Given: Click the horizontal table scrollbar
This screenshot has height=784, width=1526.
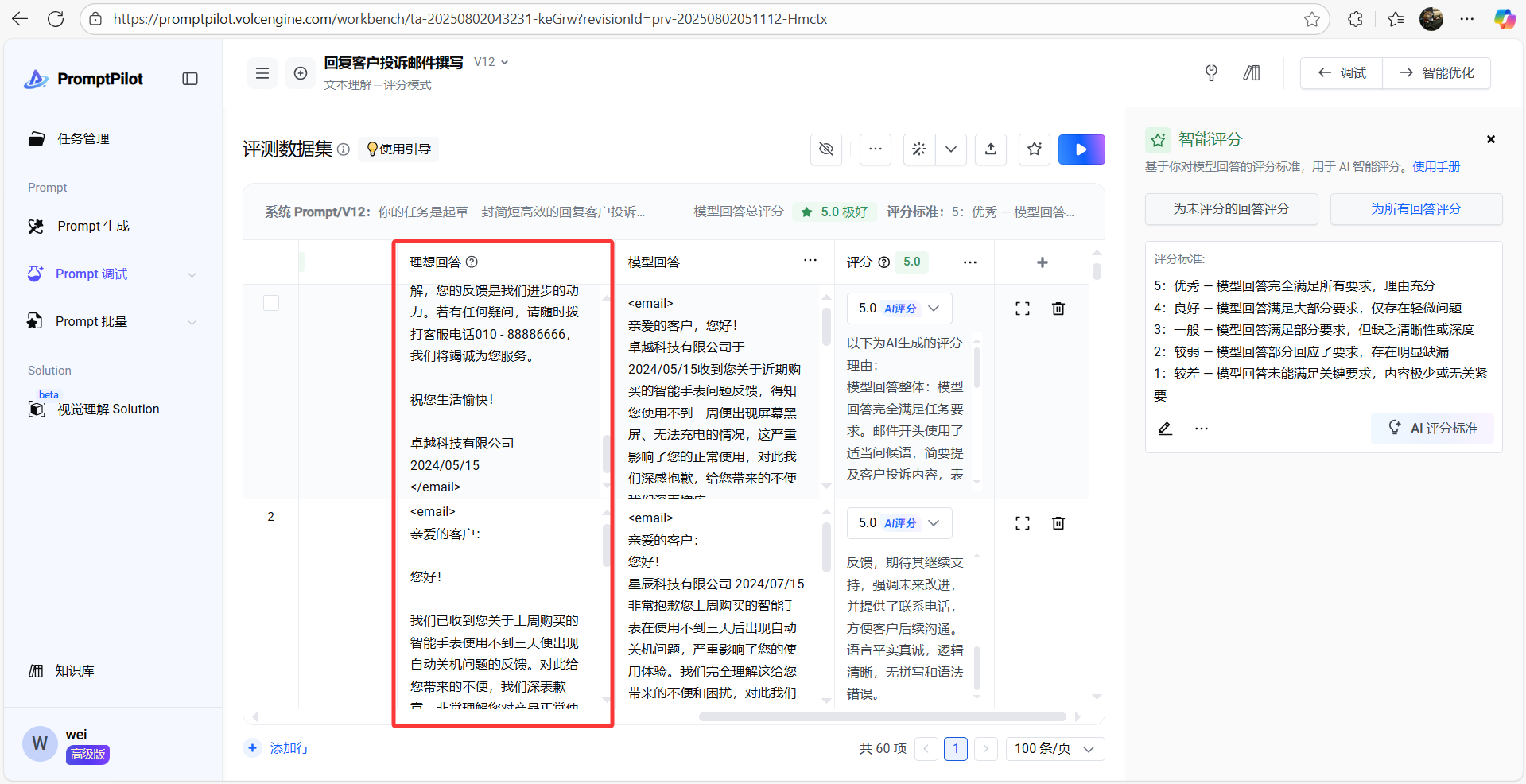Looking at the screenshot, I should click(881, 716).
